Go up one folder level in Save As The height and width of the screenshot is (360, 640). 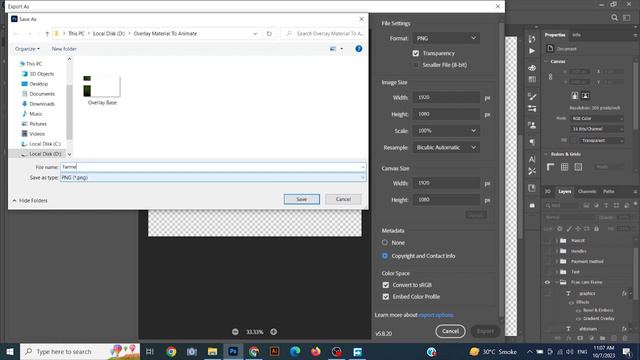click(x=47, y=34)
